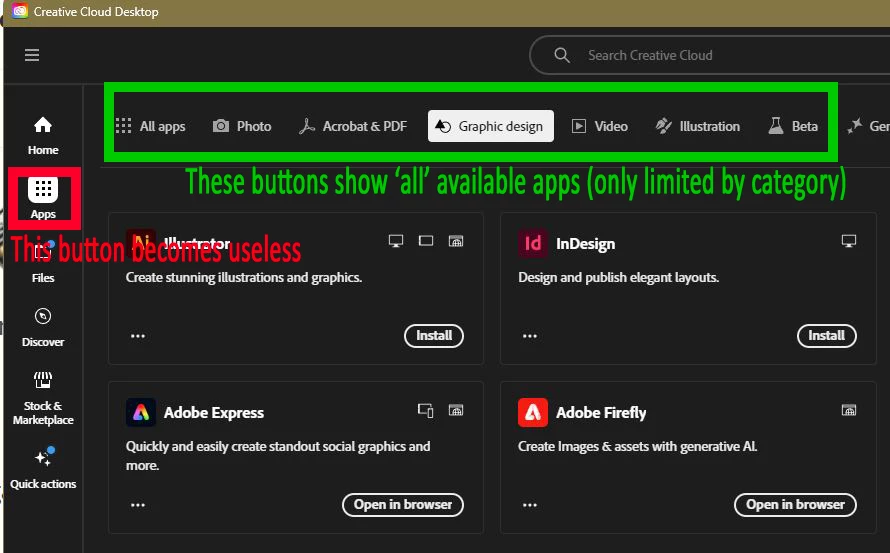The width and height of the screenshot is (890, 553).
Task: Select the Acrobat & PDF category tab
Action: click(x=352, y=126)
